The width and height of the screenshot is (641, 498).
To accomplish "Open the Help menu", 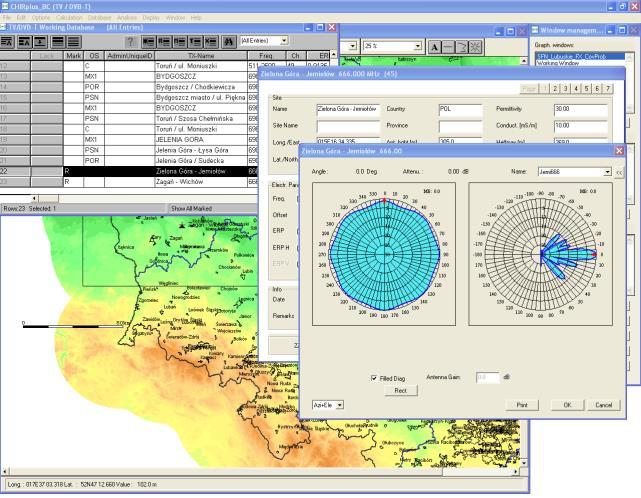I will coord(196,18).
